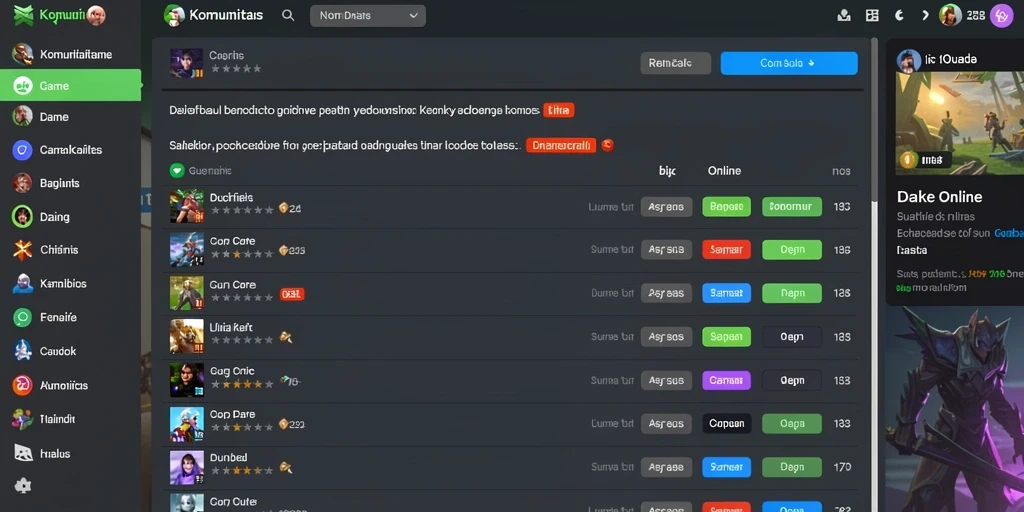This screenshot has height=512, width=1024.
Task: Select Game in the left sidebar
Action: [71, 86]
